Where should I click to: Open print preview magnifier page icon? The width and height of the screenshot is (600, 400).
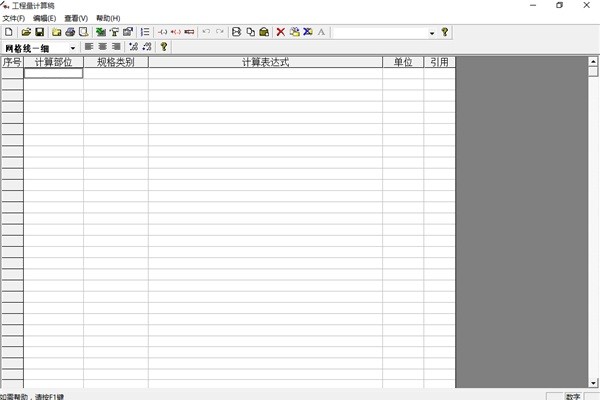tap(83, 32)
